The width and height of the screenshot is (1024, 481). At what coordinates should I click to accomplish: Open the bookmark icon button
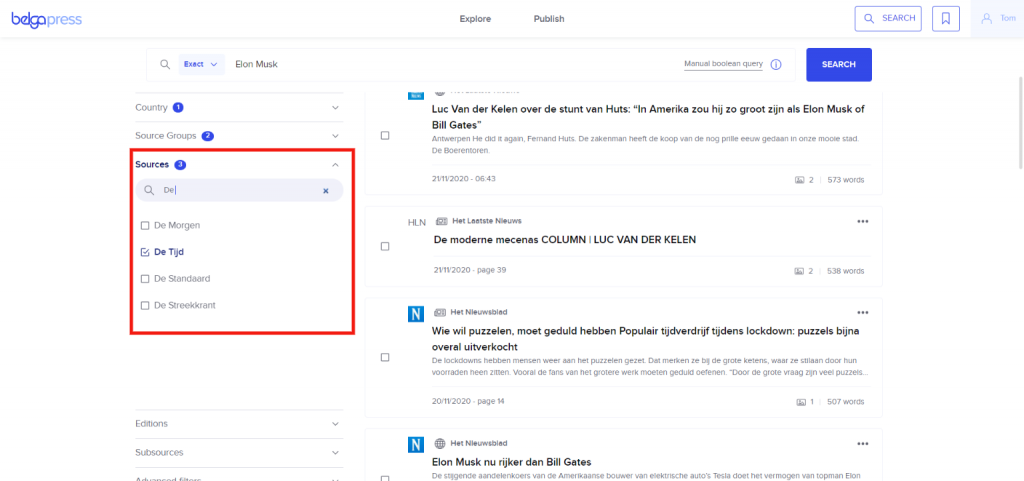click(946, 19)
